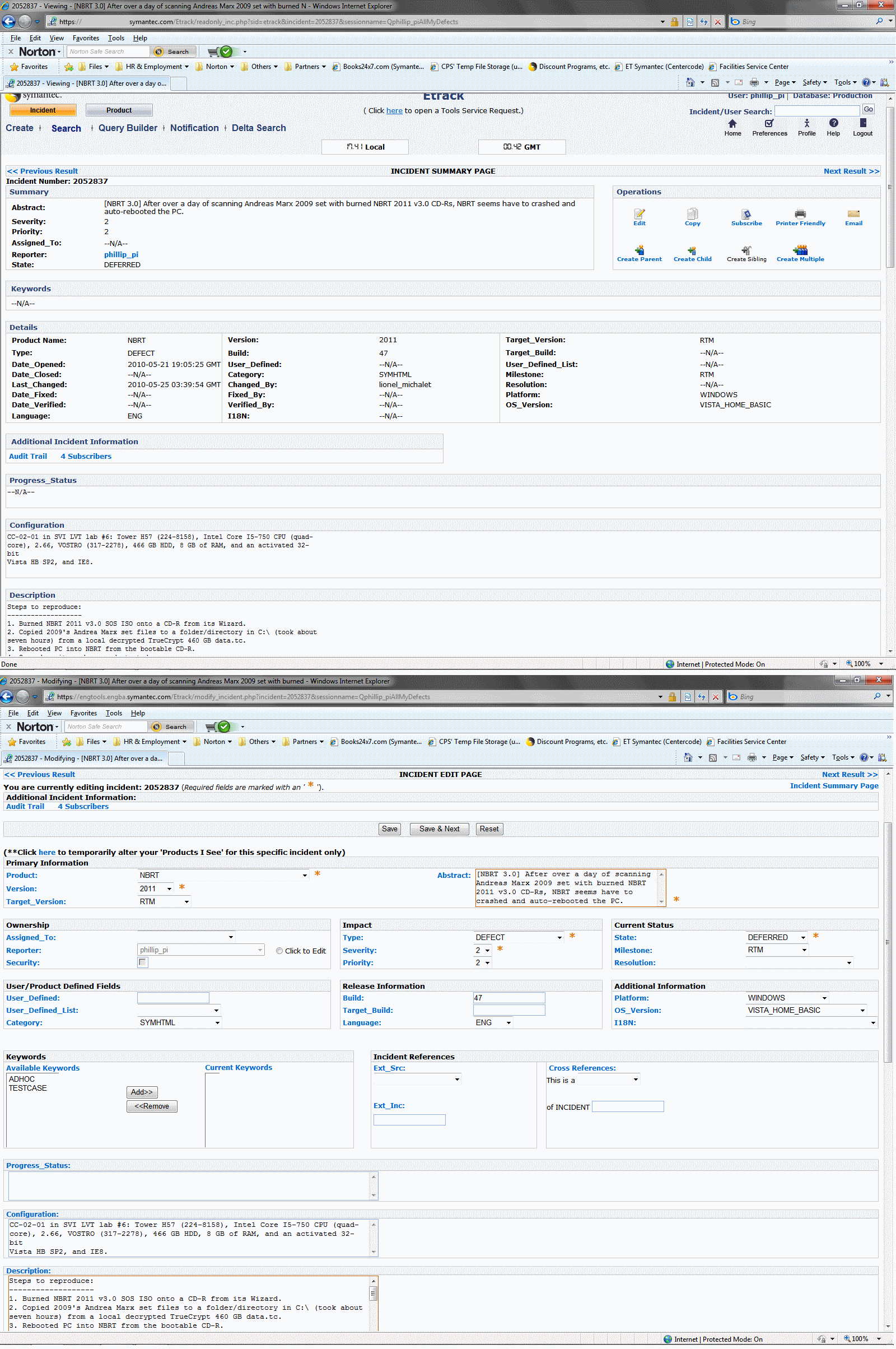Viewport: 896px width, 1349px height.
Task: Click the Create Child icon
Action: click(x=692, y=250)
